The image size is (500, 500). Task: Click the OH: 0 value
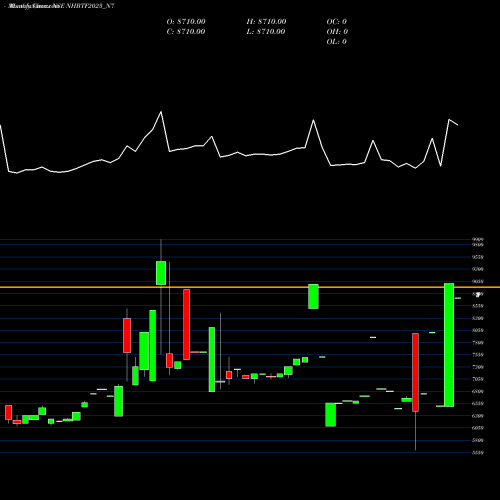coord(337,32)
